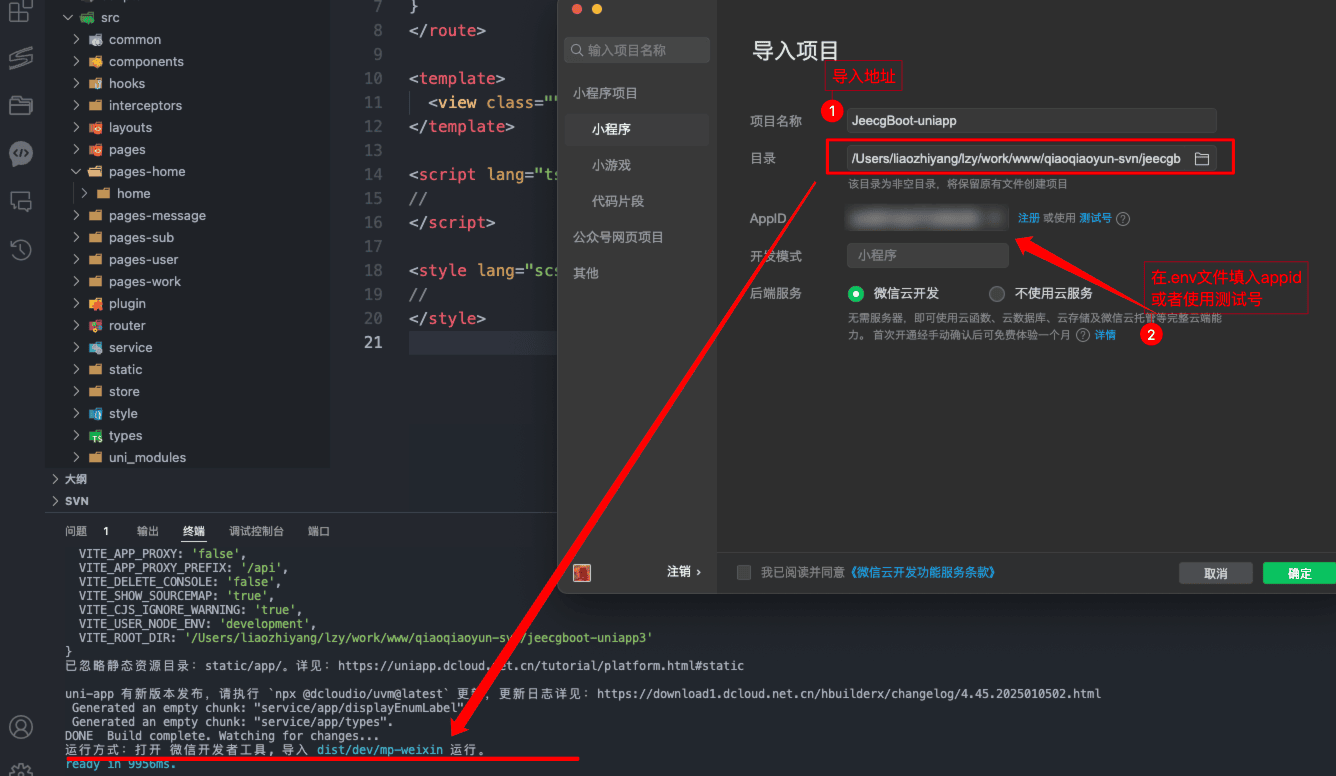Click the src folder icon
Screen dimensions: 1336x776
87,18
